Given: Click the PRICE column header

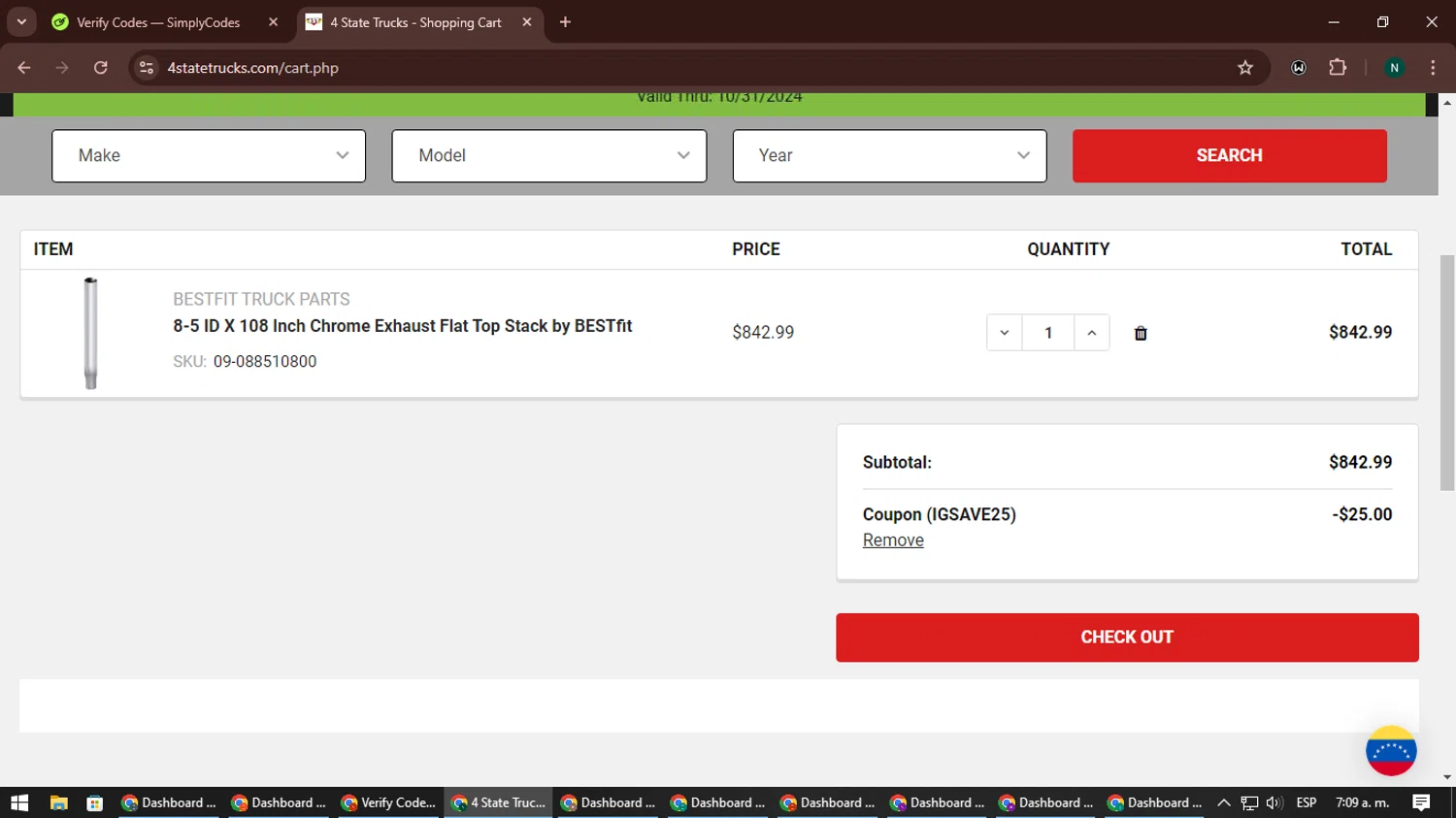Looking at the screenshot, I should point(756,249).
